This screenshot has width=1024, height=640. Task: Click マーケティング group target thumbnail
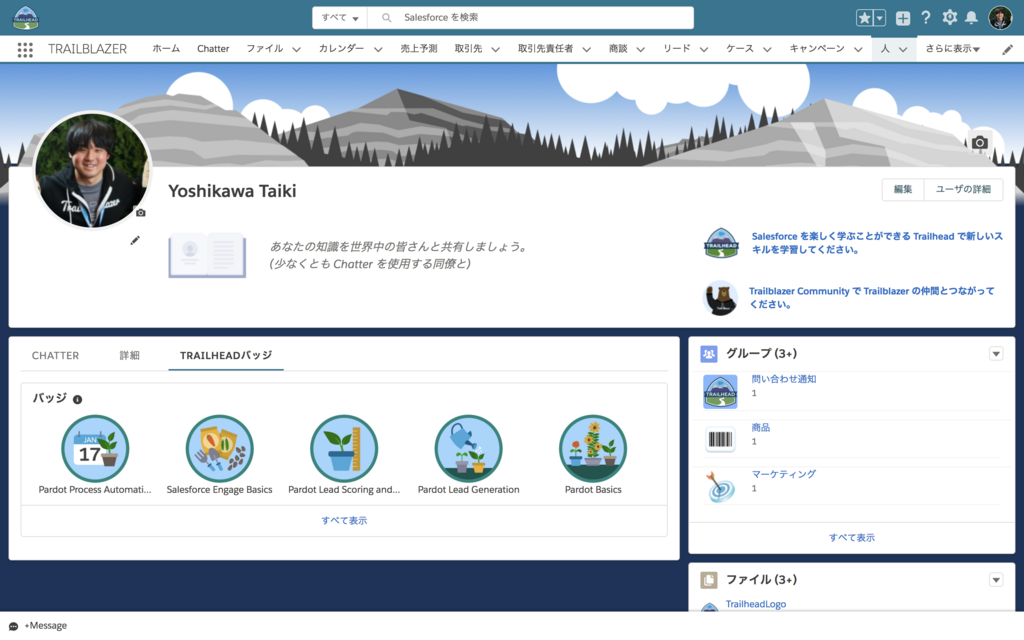pos(720,487)
